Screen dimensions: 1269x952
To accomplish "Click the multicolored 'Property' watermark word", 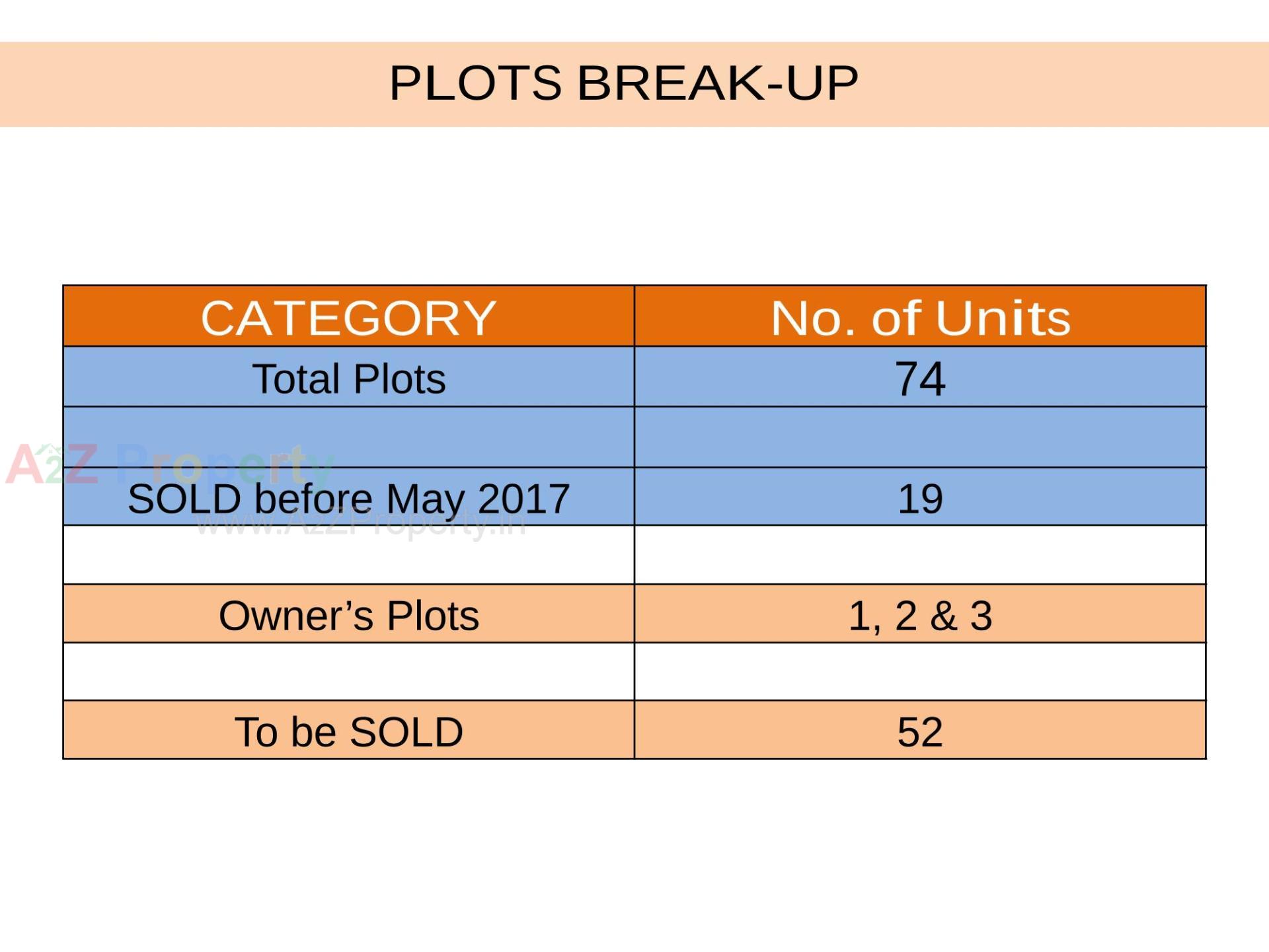I will [225, 466].
